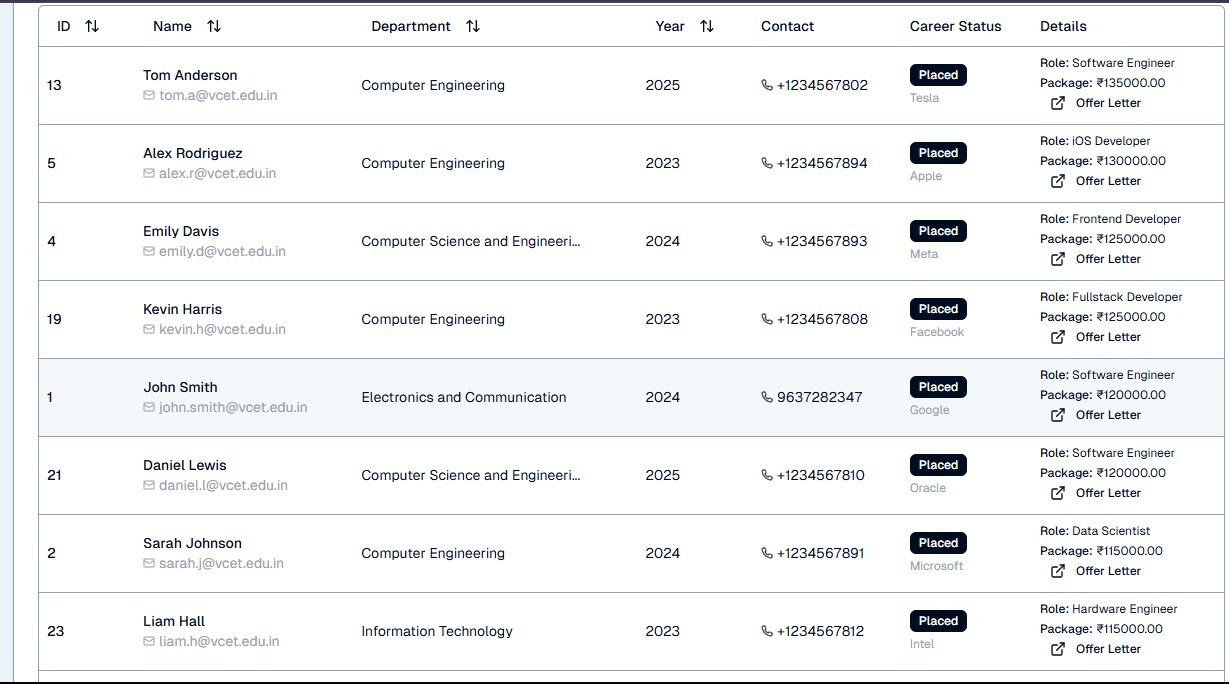Click the Contact column header
Viewport: 1229px width, 684px height.
[x=787, y=27]
